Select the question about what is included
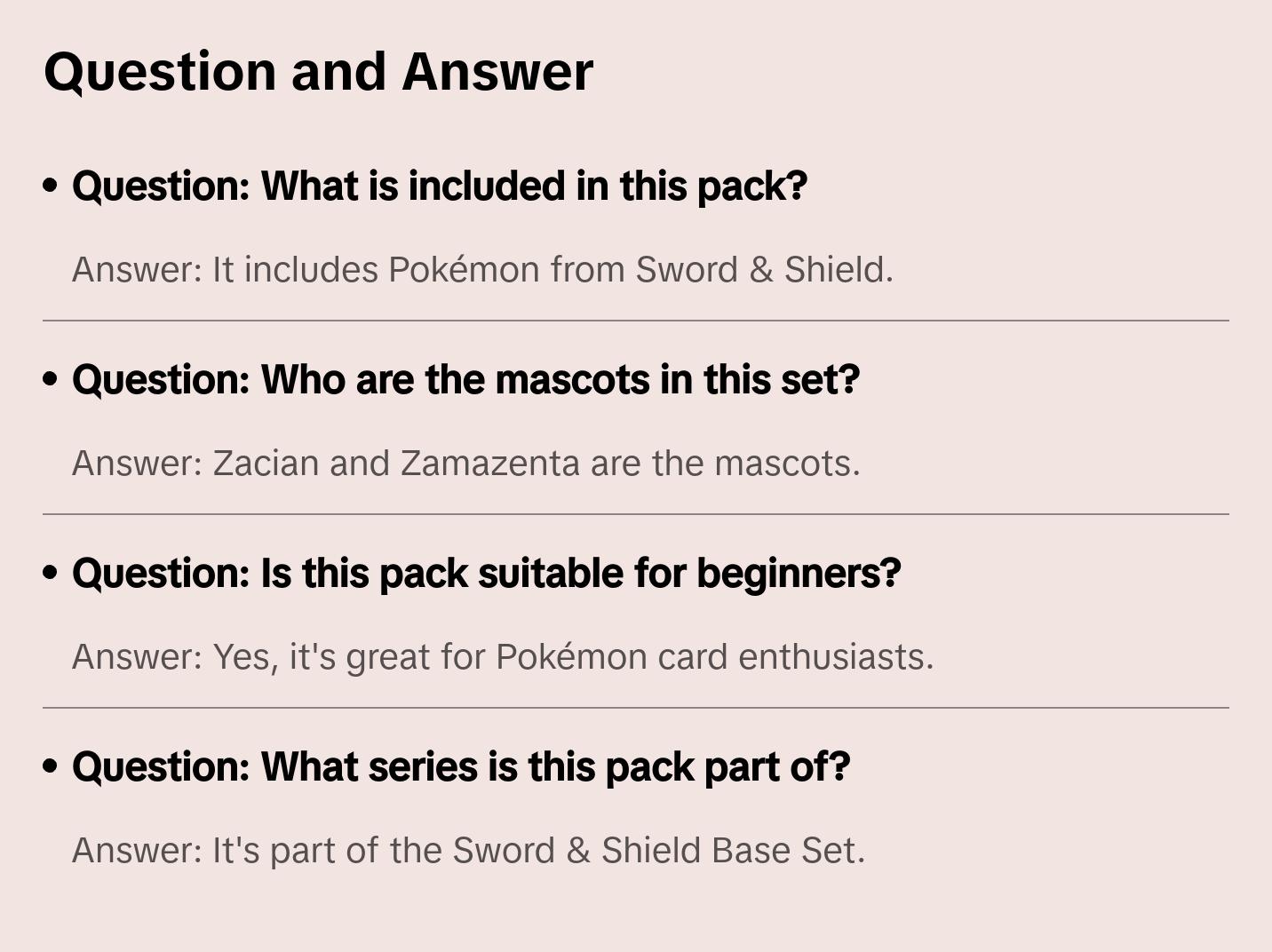This screenshot has height=952, width=1272. point(440,186)
